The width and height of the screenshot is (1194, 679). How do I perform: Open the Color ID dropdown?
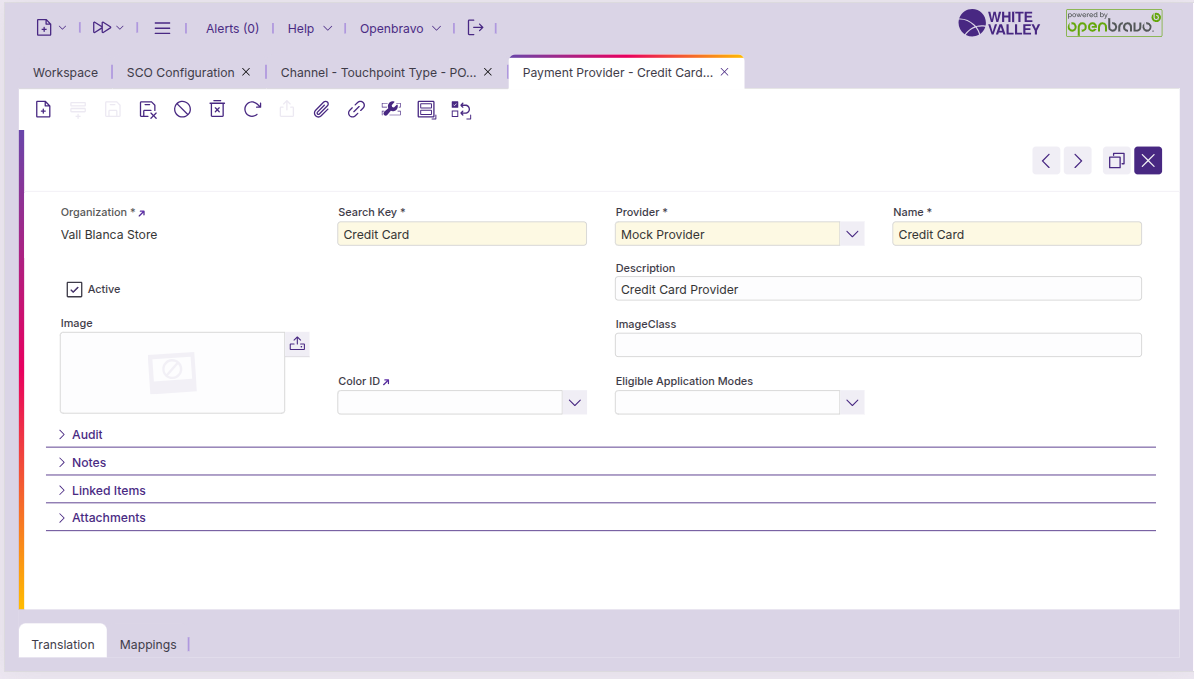pos(574,402)
